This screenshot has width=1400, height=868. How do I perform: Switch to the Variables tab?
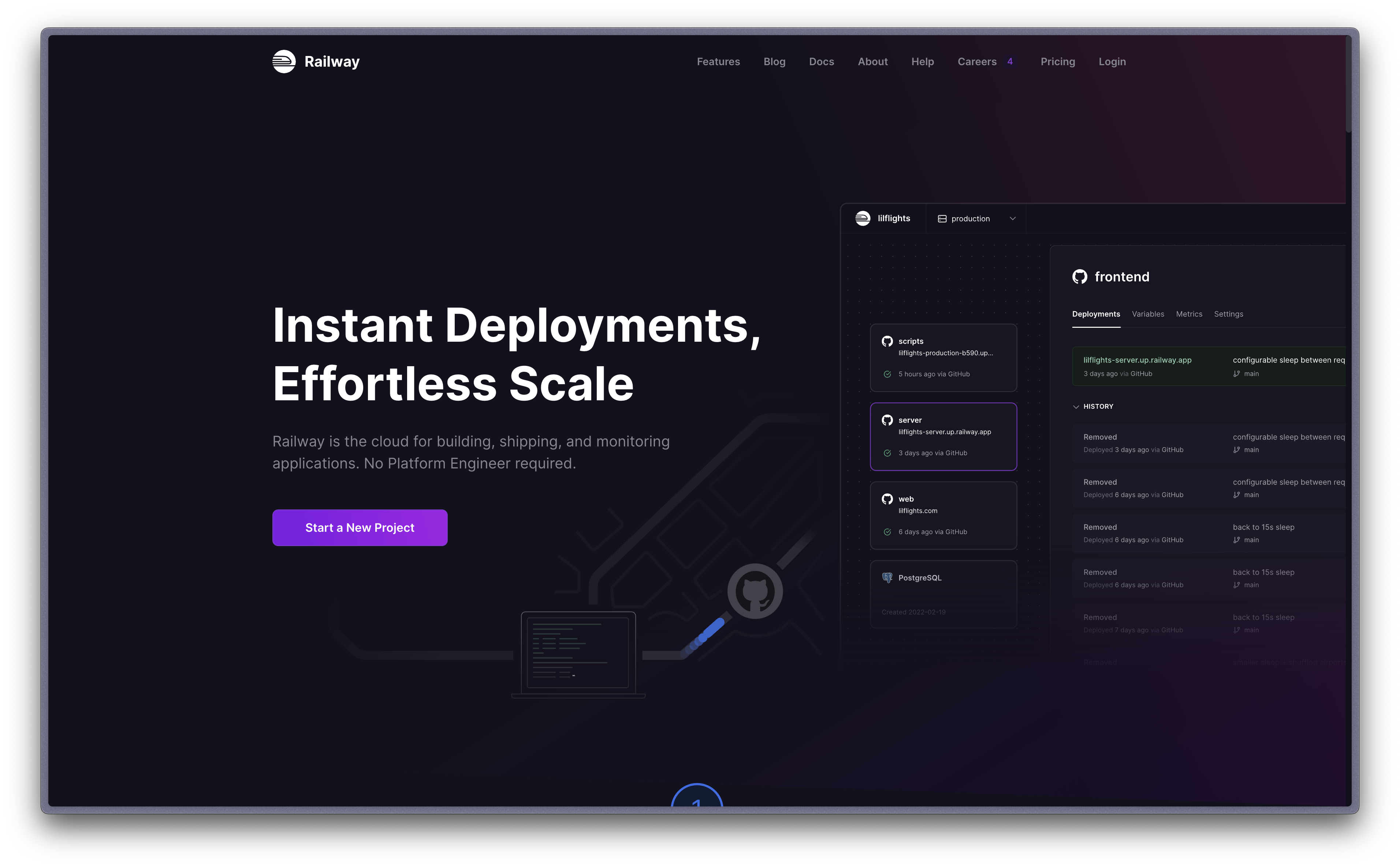point(1147,314)
